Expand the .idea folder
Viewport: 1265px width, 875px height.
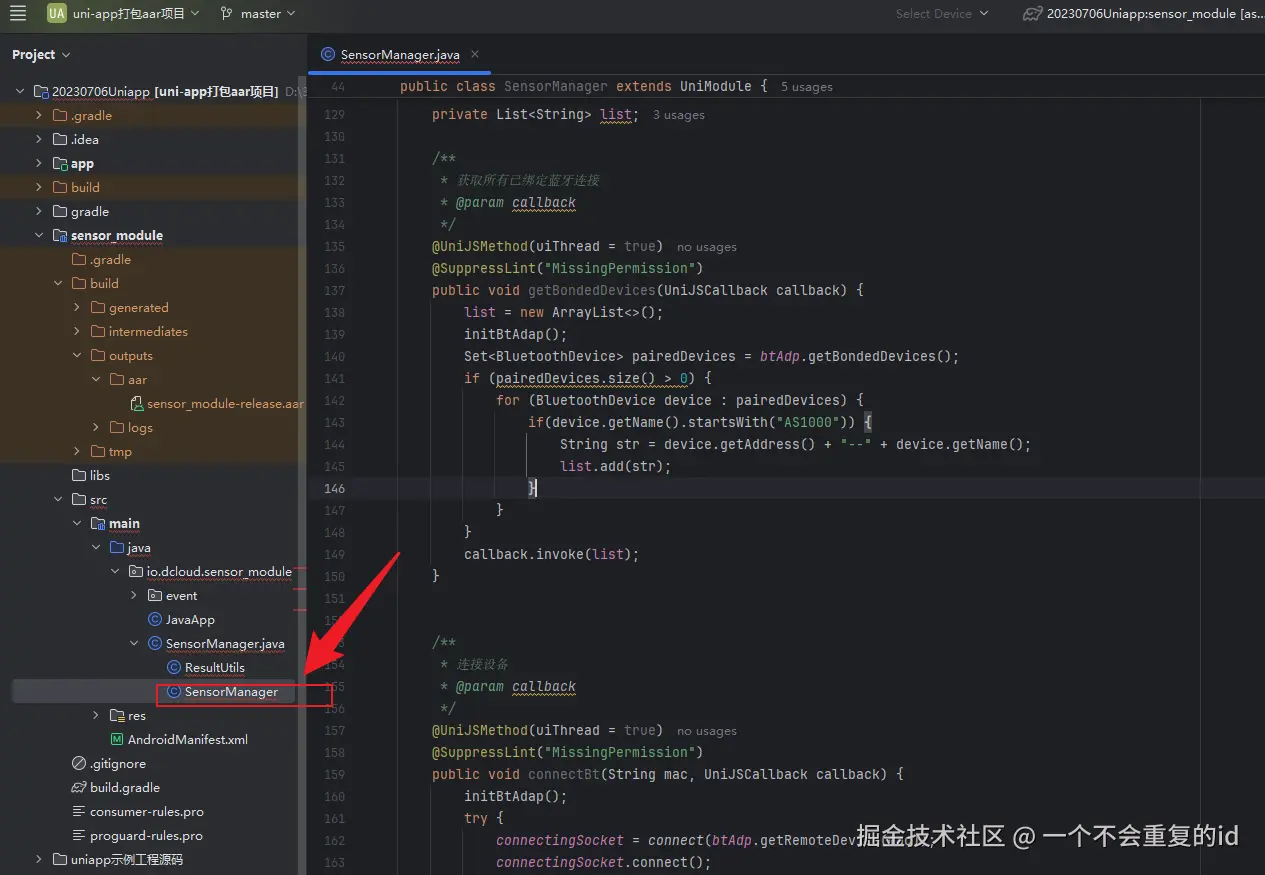[x=39, y=139]
